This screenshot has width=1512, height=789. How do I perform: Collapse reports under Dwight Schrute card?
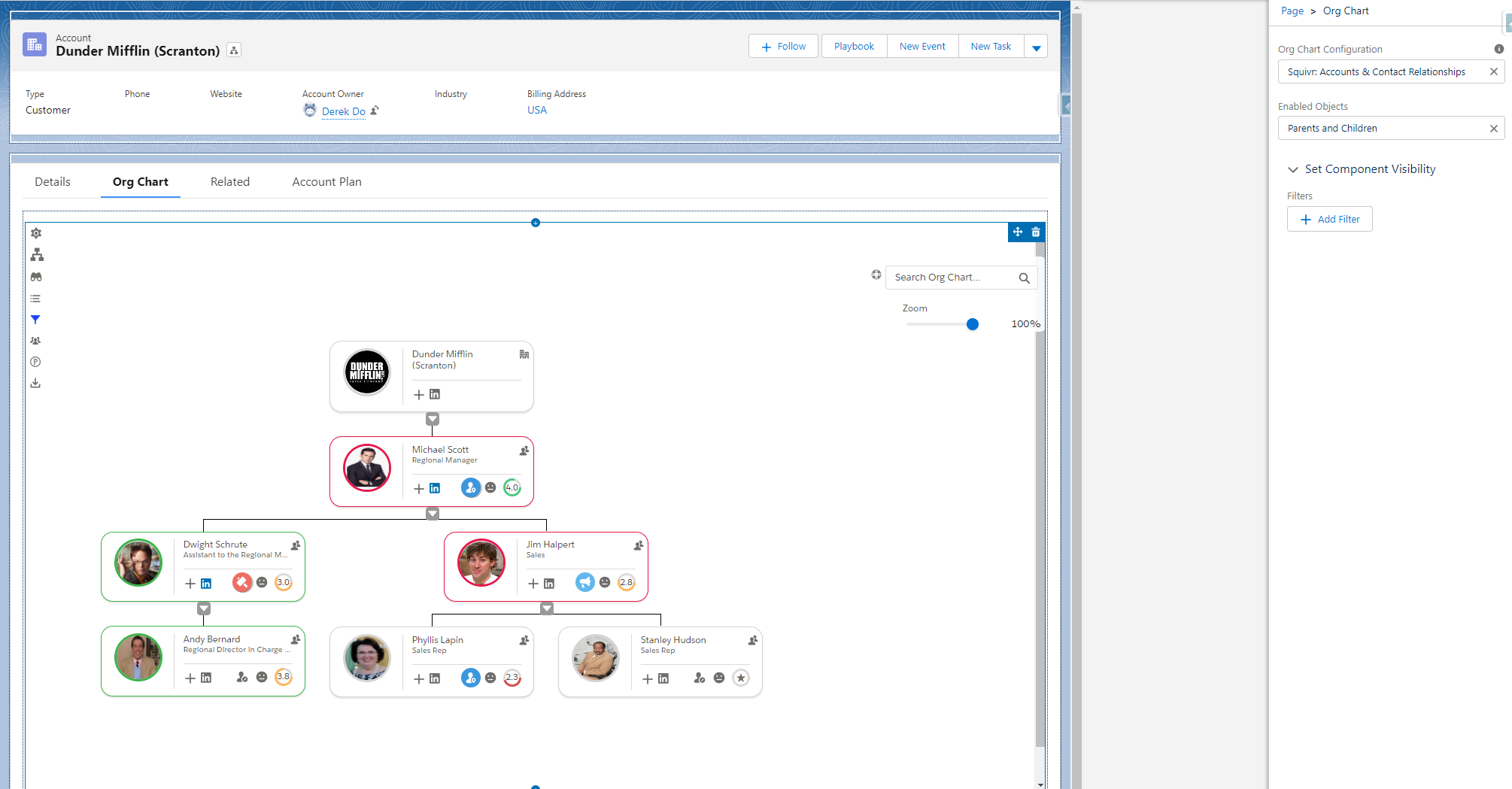[x=204, y=608]
